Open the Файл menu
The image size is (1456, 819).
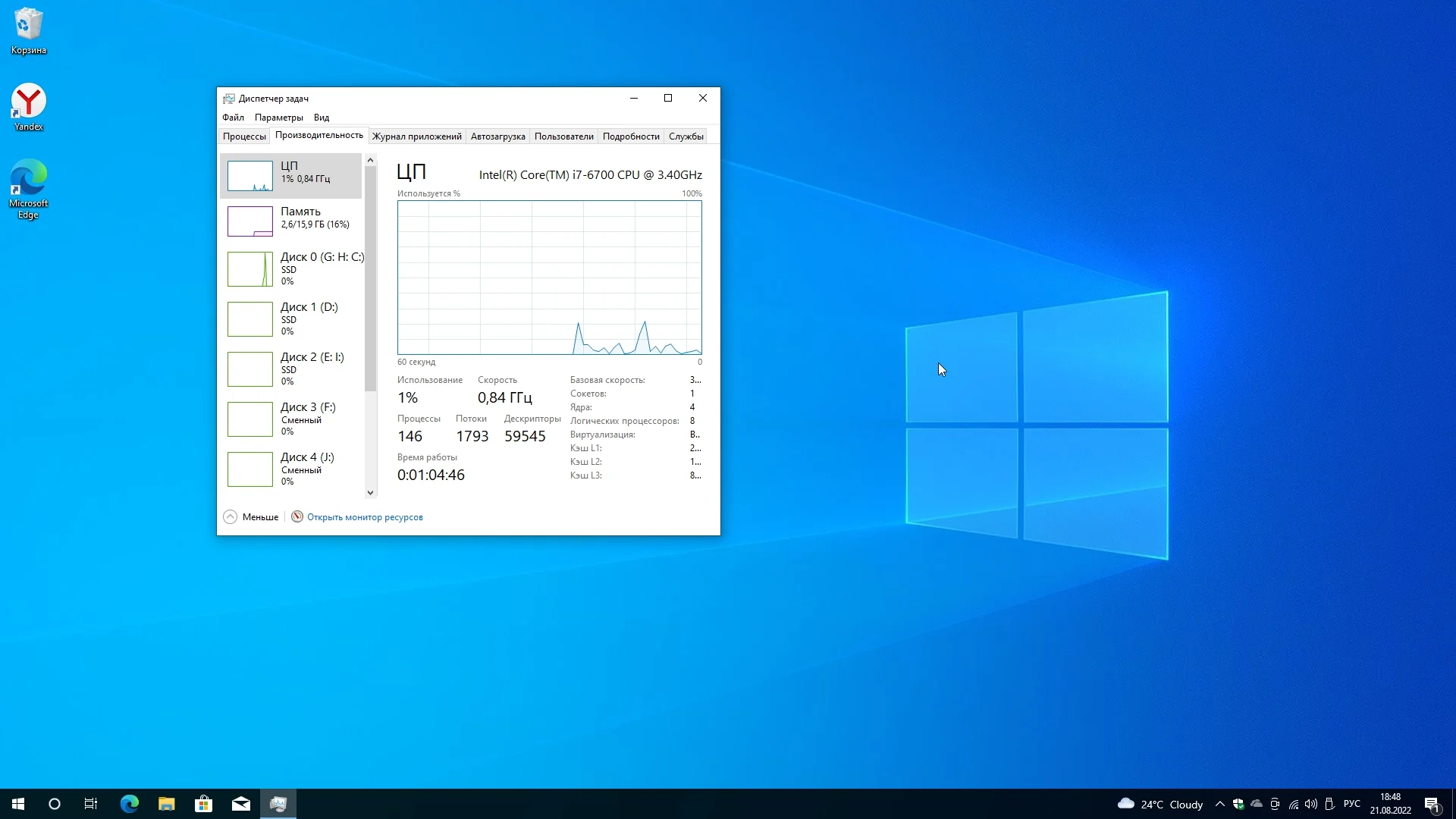click(233, 118)
